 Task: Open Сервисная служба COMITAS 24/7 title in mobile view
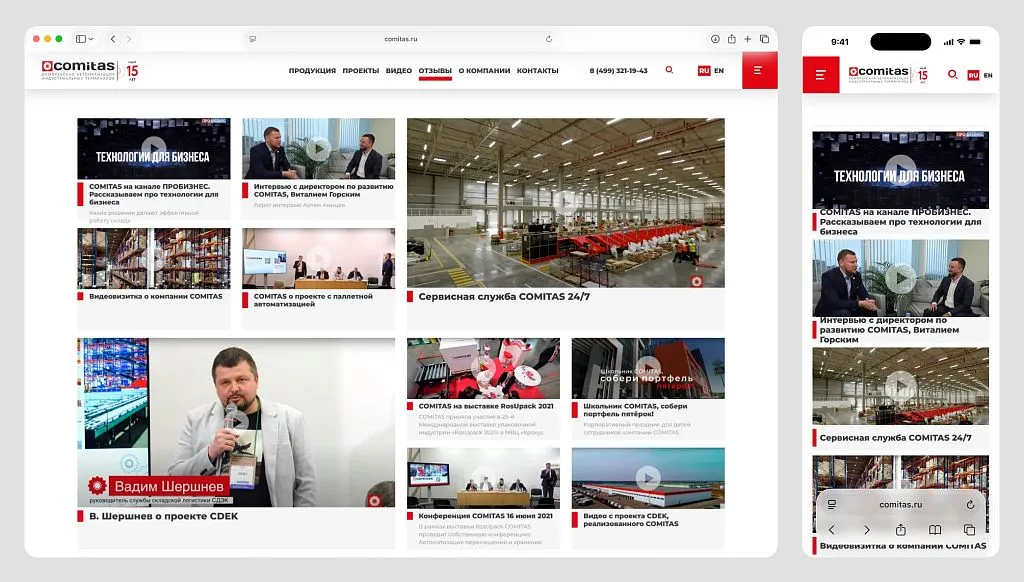[895, 438]
